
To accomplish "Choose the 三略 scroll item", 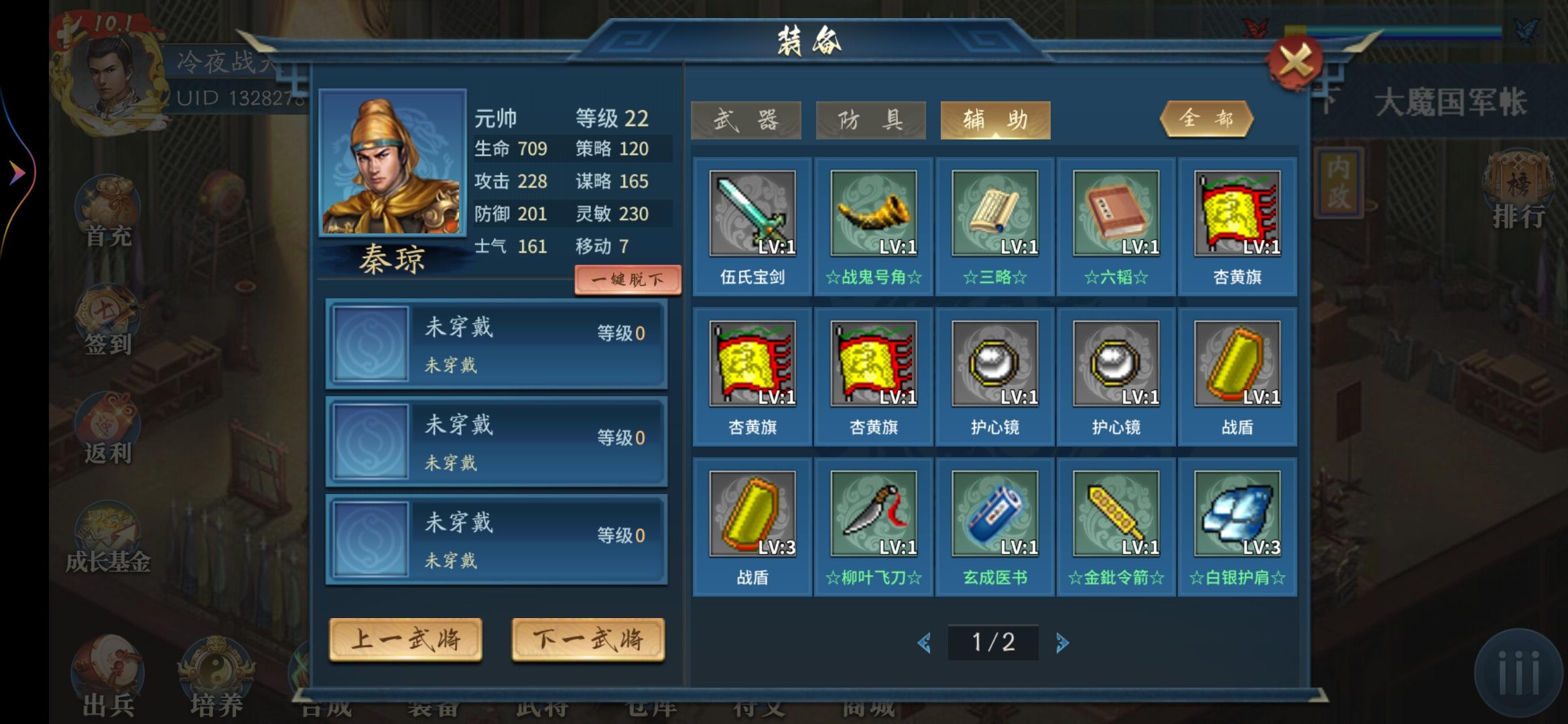I will coord(994,227).
